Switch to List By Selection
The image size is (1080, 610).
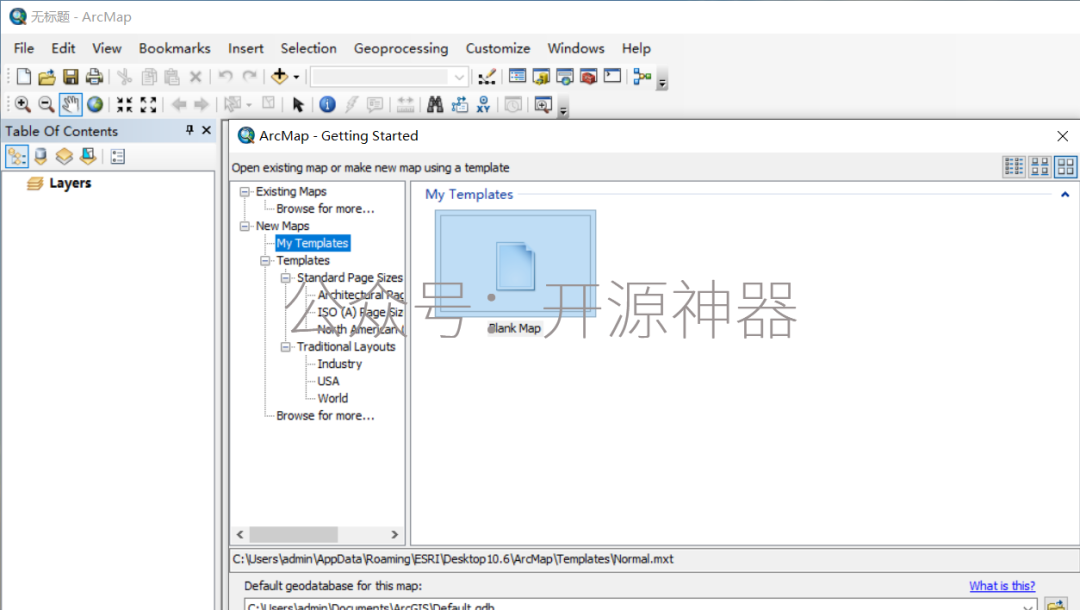click(x=88, y=157)
